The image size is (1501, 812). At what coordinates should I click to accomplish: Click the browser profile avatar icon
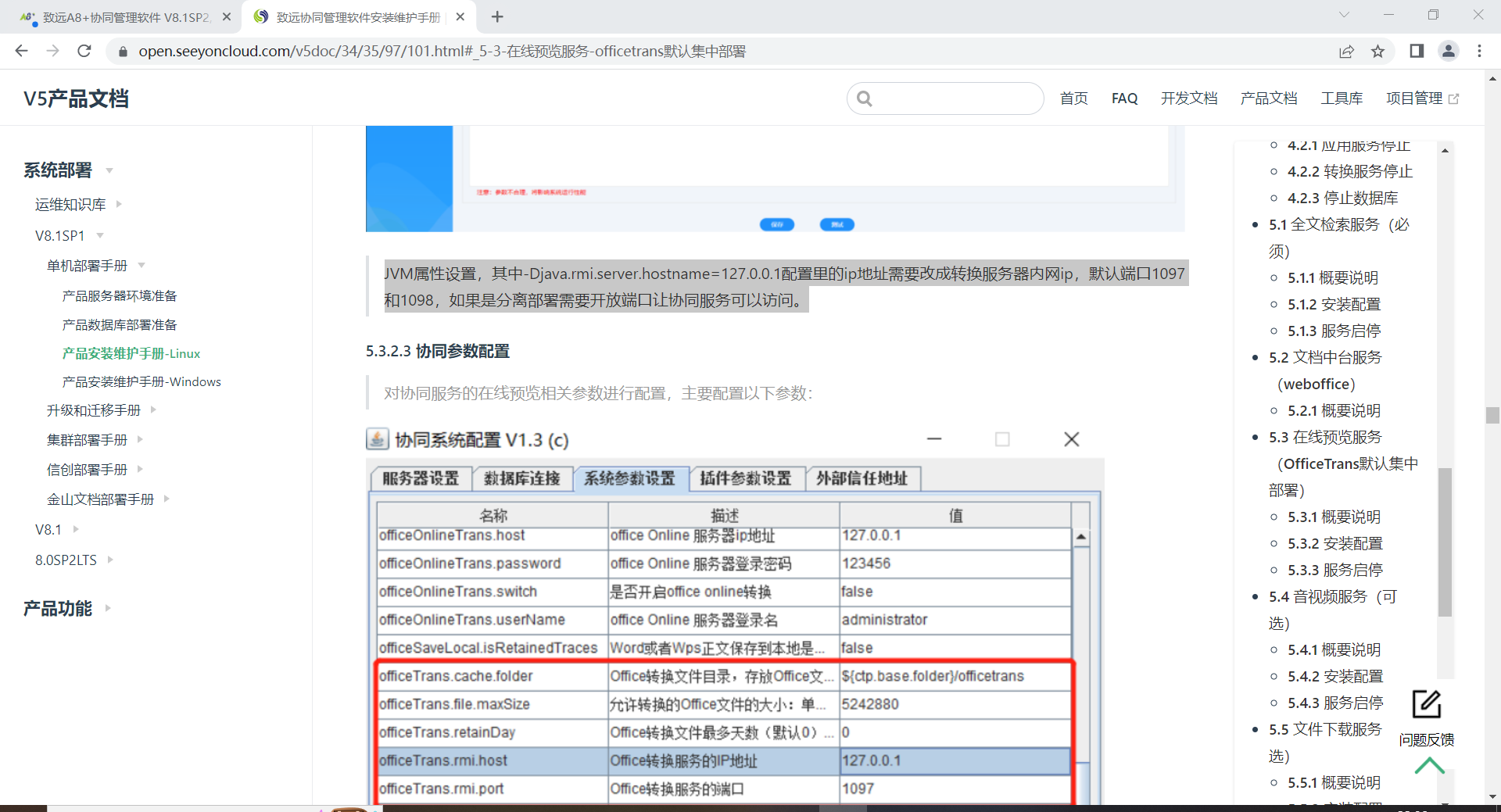coord(1449,51)
